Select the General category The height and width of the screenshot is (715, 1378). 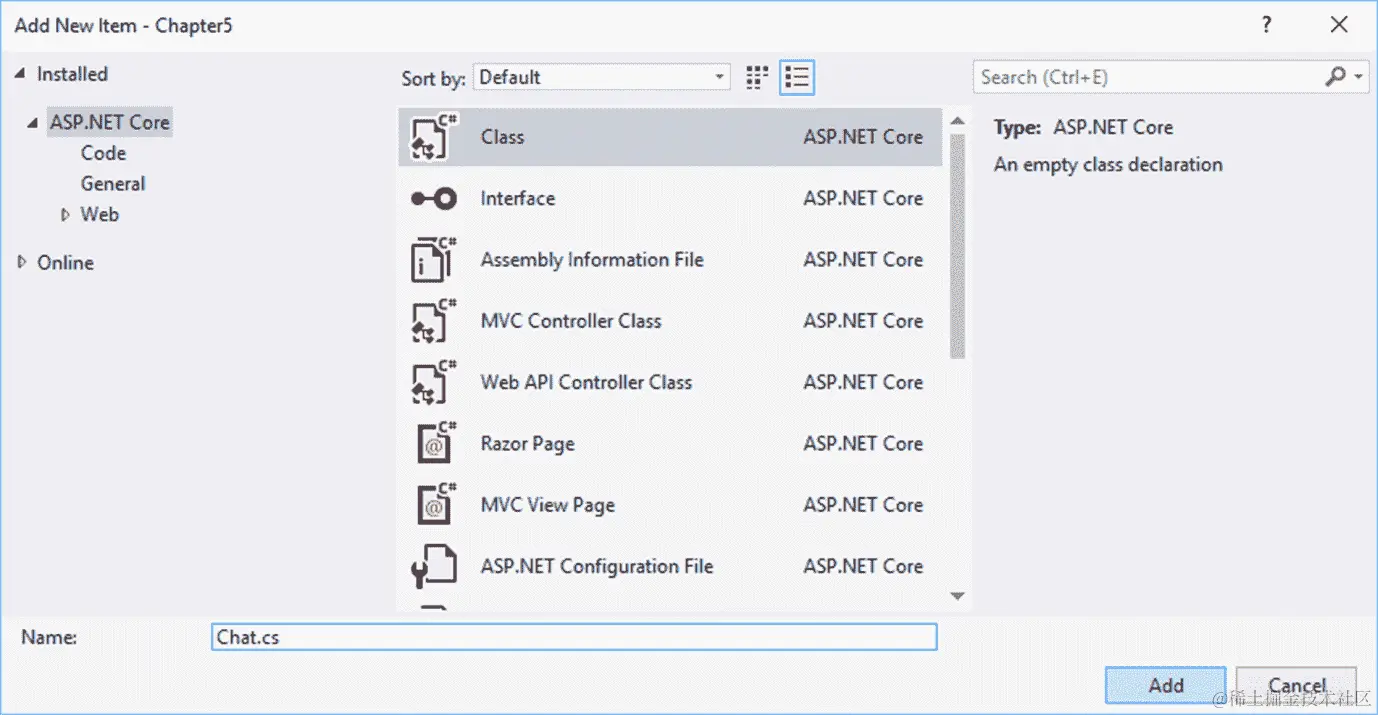pyautogui.click(x=113, y=184)
